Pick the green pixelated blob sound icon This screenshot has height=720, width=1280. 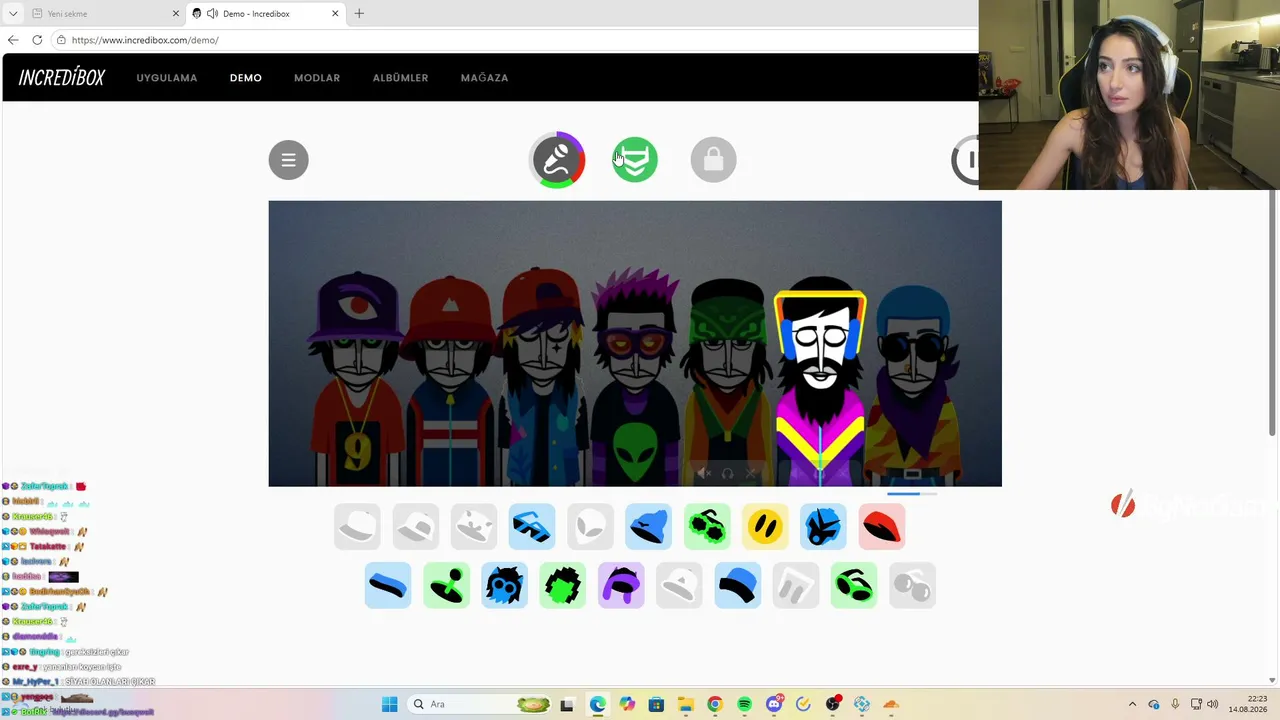pos(563,585)
